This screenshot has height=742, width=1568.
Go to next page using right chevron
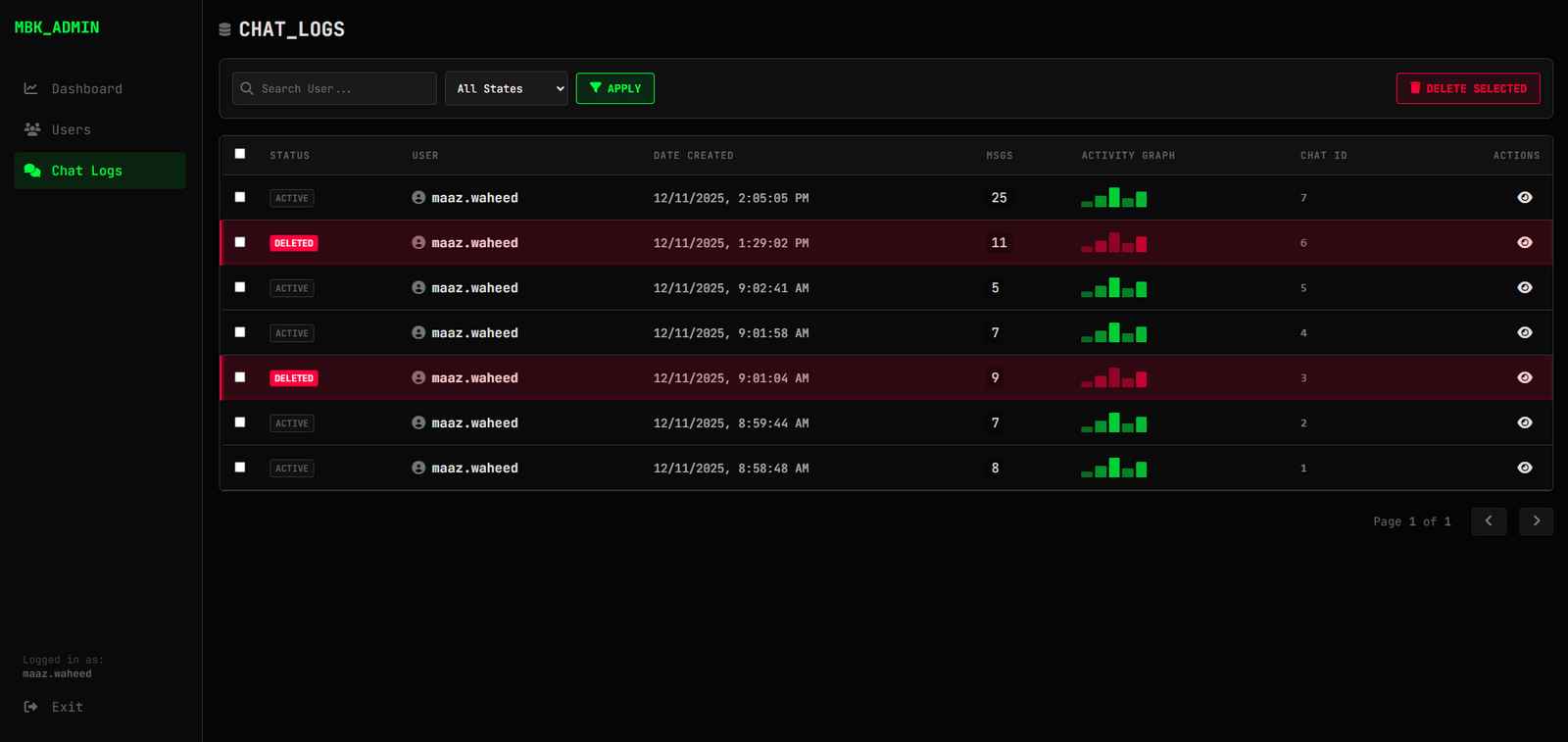(x=1536, y=521)
